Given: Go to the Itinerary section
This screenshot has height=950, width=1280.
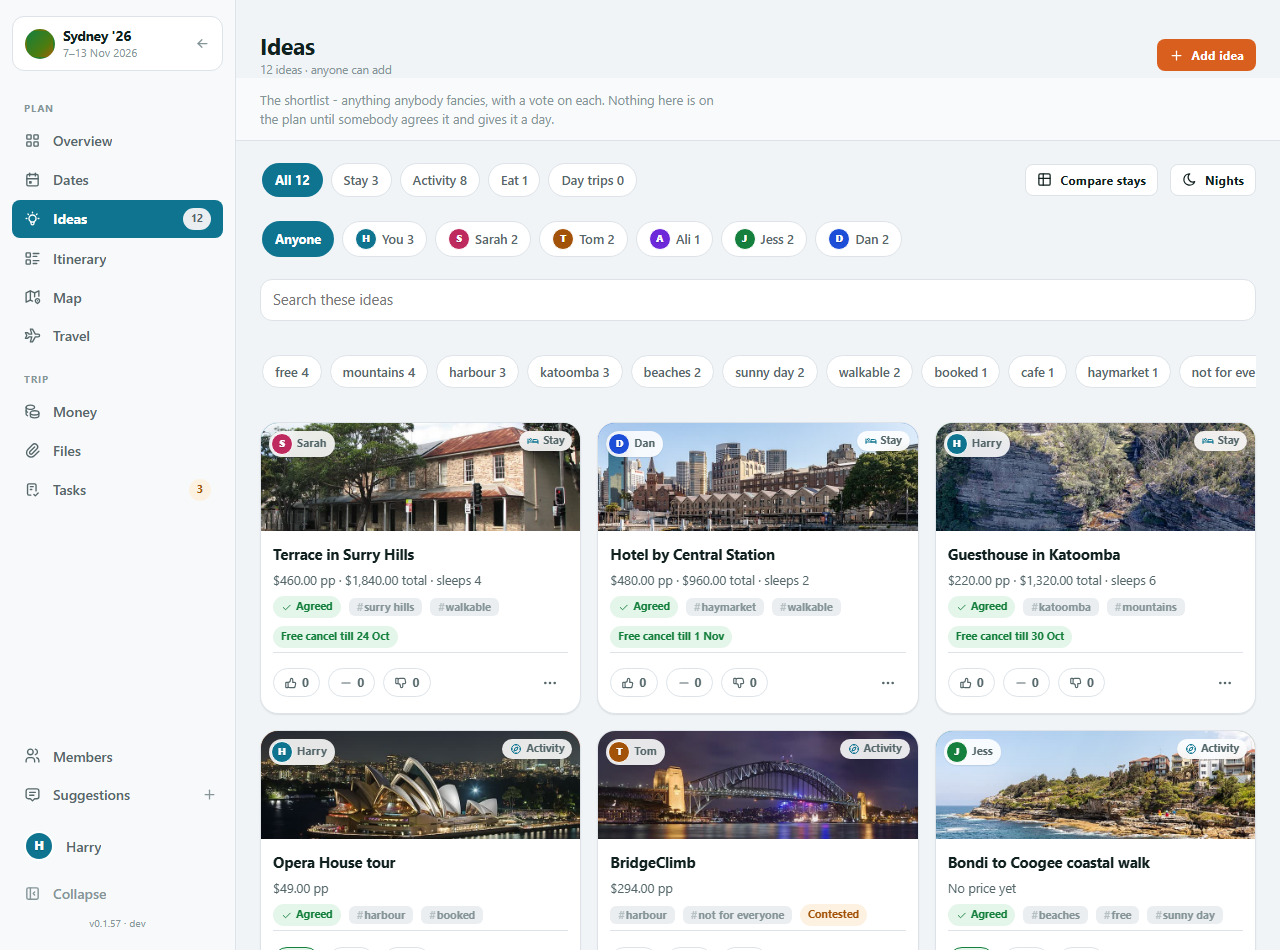Looking at the screenshot, I should pos(117,259).
